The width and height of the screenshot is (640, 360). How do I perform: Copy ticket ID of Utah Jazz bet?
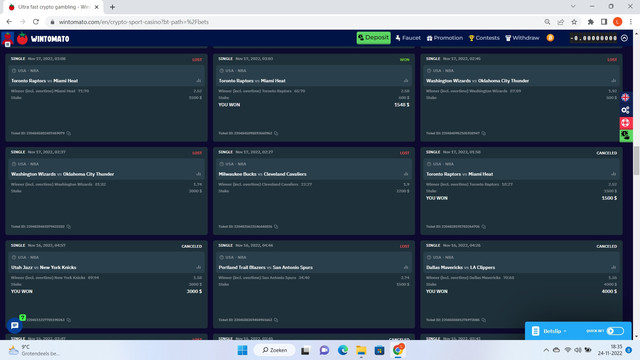coord(69,320)
